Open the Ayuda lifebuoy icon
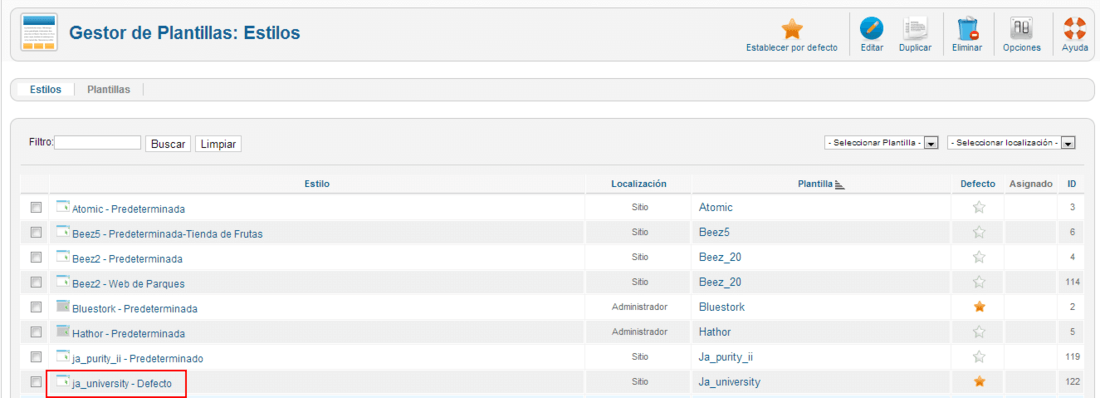Image resolution: width=1100 pixels, height=398 pixels. pyautogui.click(x=1075, y=29)
